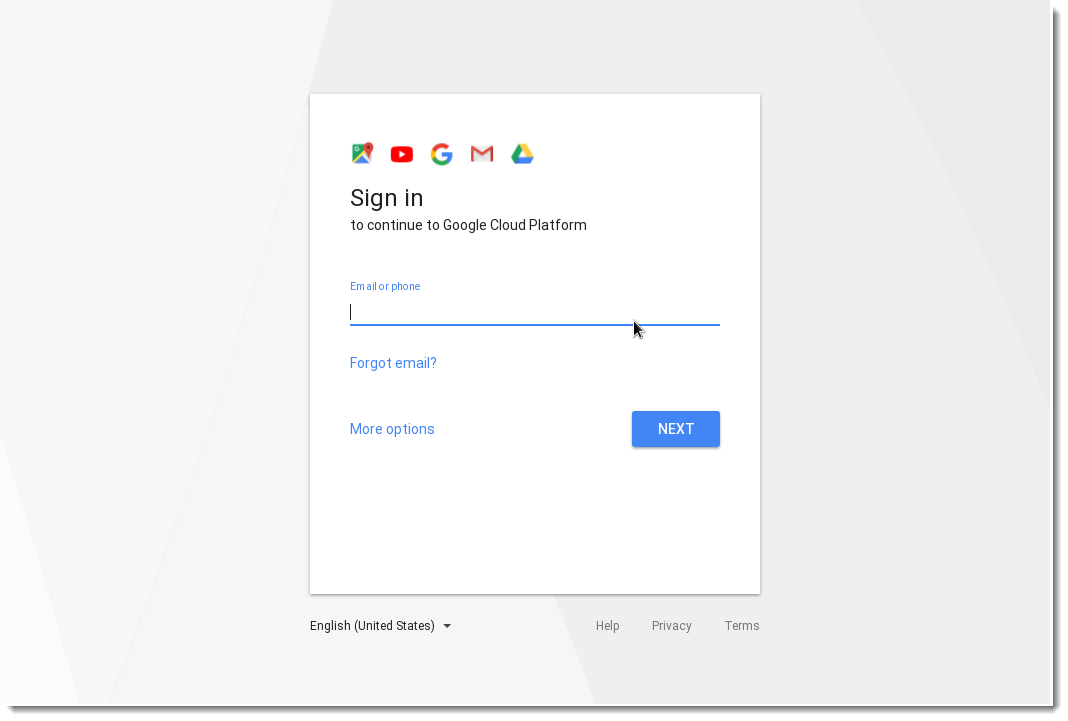The image size is (1068, 721).
Task: Expand 'More options' on sign-in card
Action: (392, 429)
